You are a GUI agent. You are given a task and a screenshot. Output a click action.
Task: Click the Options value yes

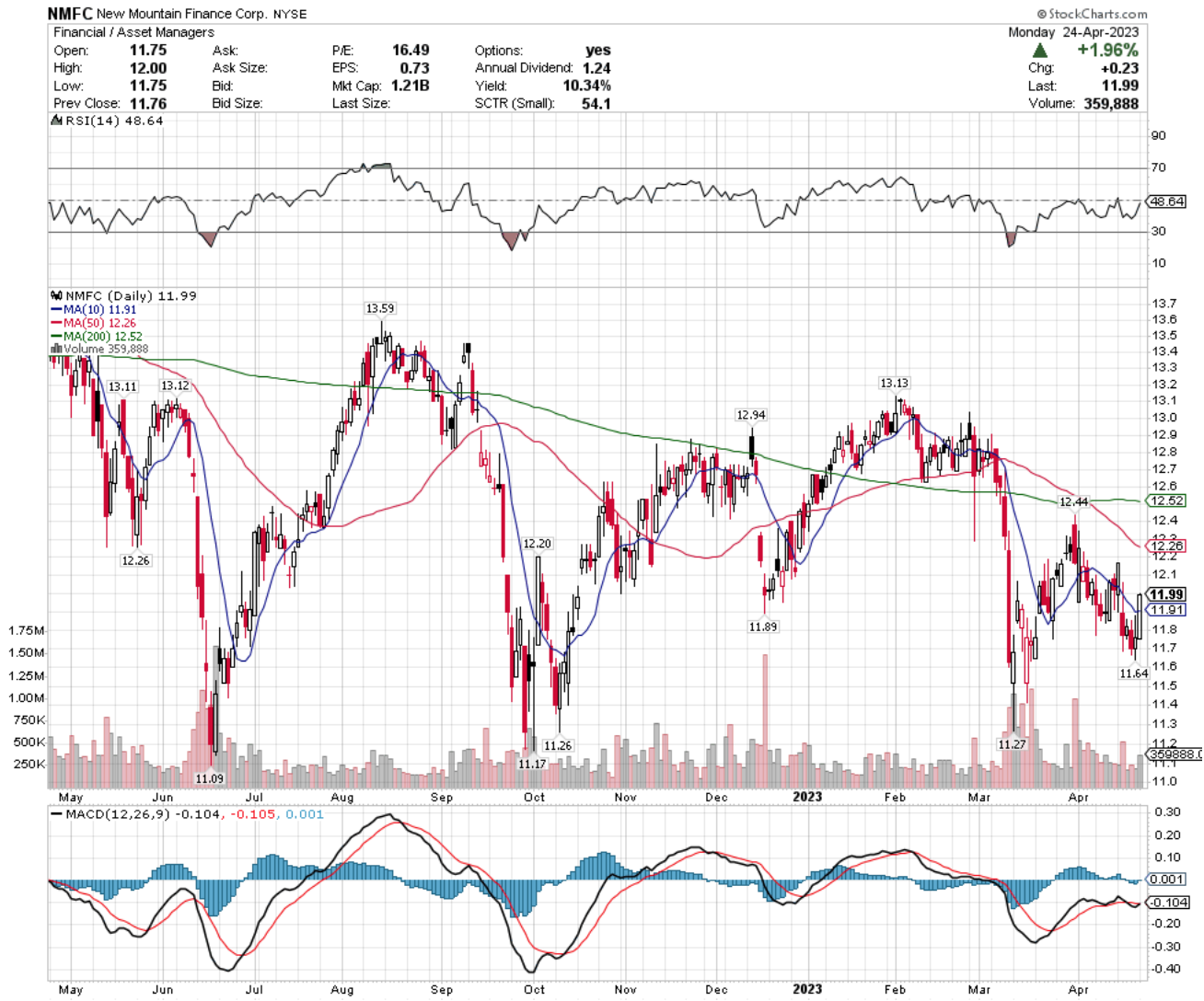coord(598,51)
